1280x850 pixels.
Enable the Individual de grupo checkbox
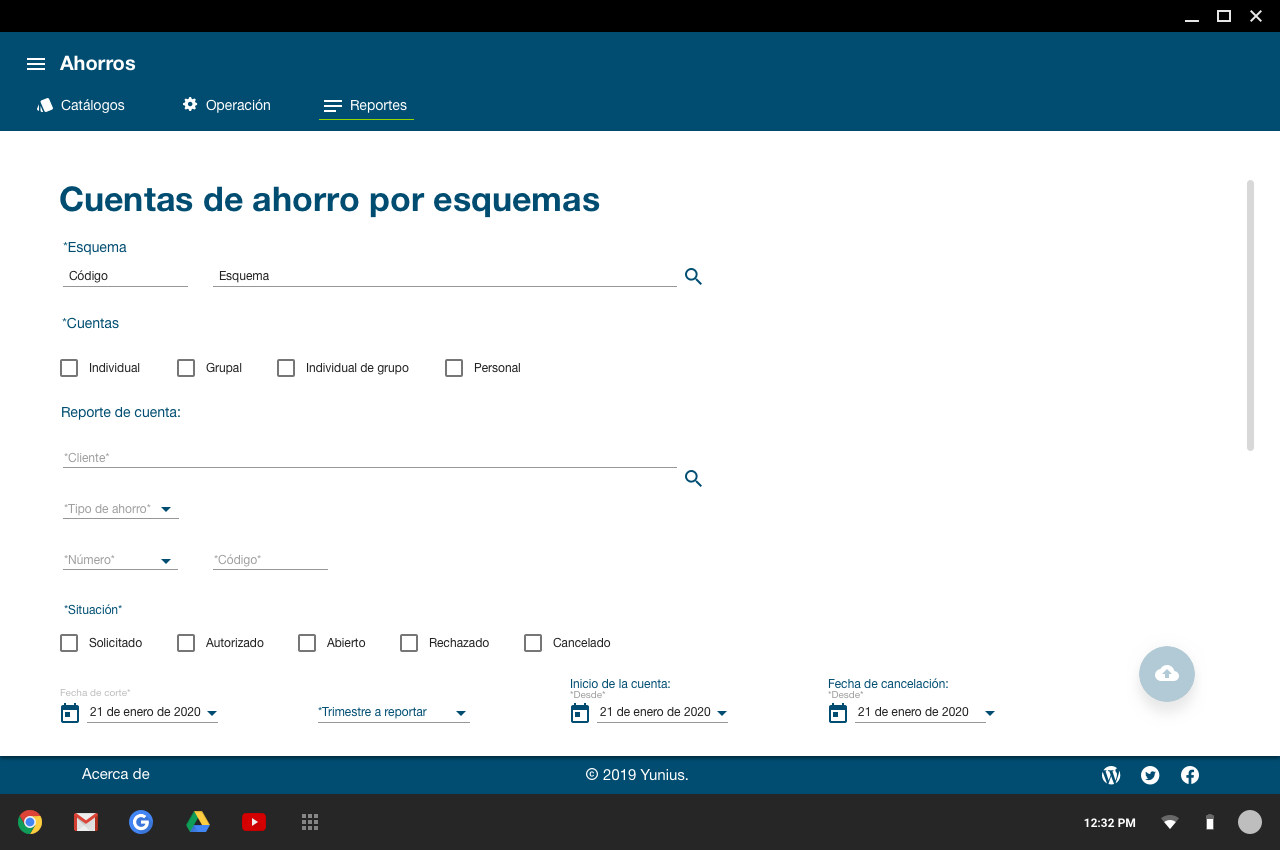click(x=286, y=368)
